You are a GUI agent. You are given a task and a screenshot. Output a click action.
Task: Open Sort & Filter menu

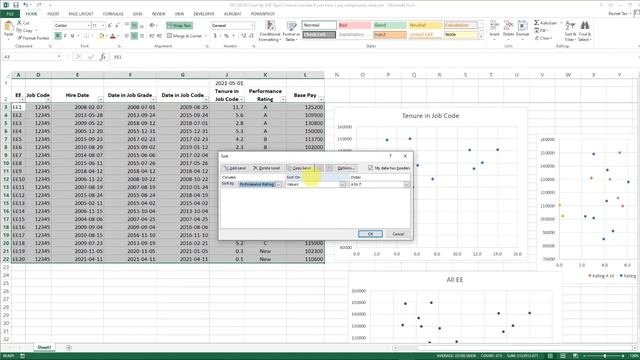570,31
